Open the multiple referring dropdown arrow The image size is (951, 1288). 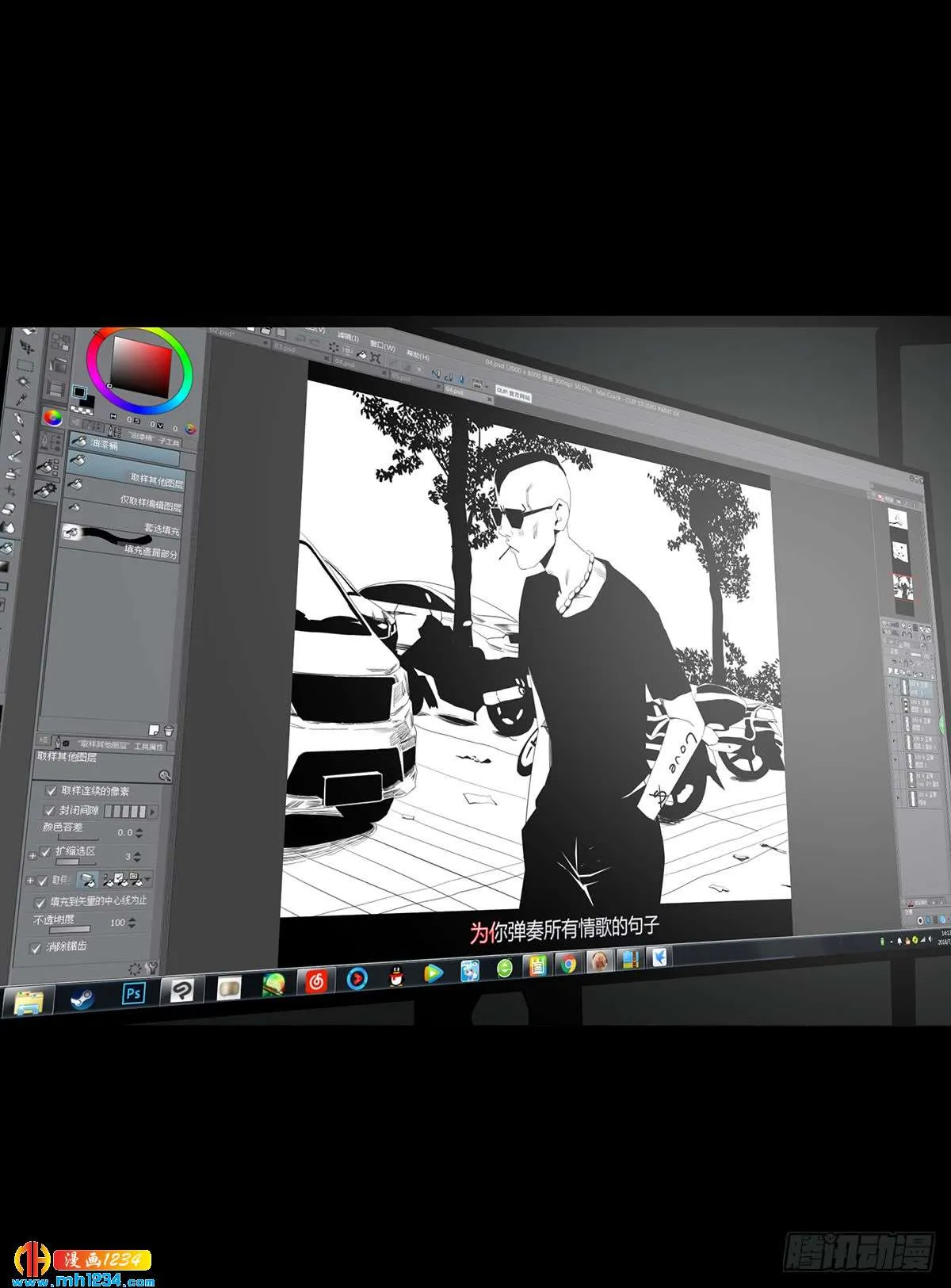coord(147,880)
